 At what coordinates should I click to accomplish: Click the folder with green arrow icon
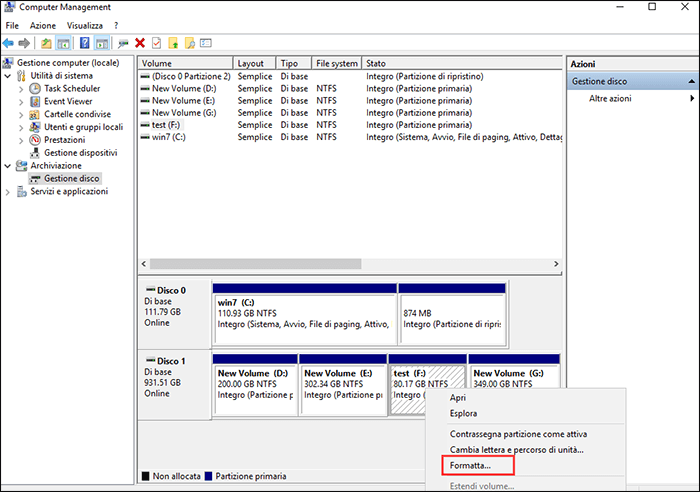(173, 43)
